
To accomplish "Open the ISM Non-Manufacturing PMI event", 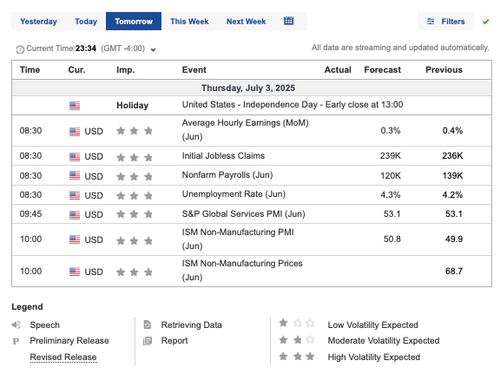I will (x=238, y=239).
